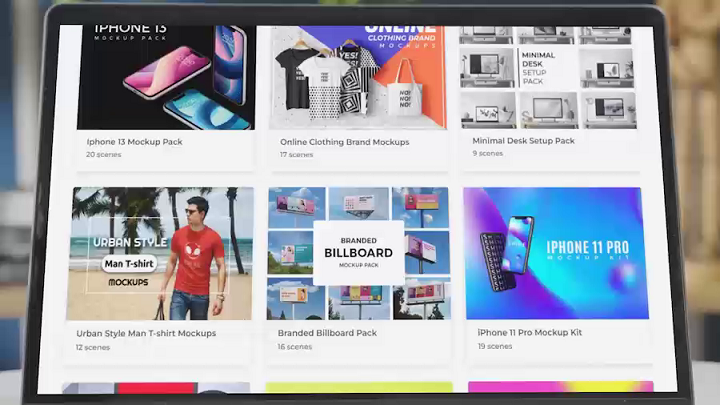Viewport: 720px width, 405px height.
Task: Click the 'Online Clothing Brand Mockups' title
Action: click(344, 142)
